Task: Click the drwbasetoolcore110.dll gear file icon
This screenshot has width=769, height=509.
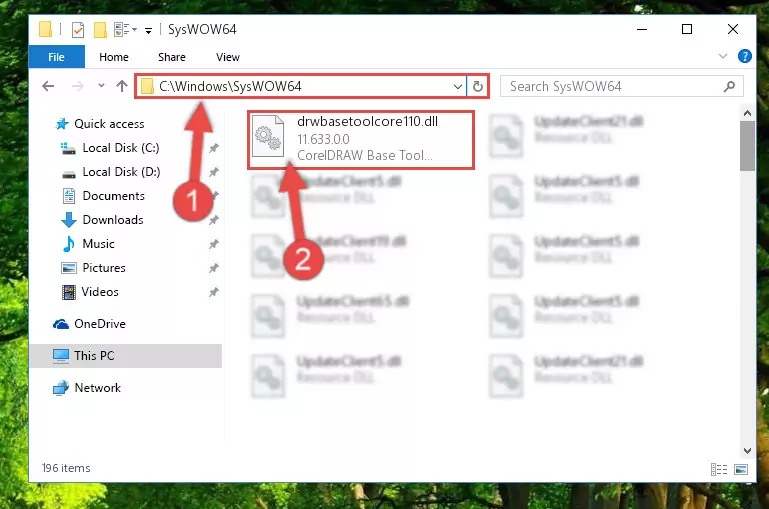Action: click(268, 137)
